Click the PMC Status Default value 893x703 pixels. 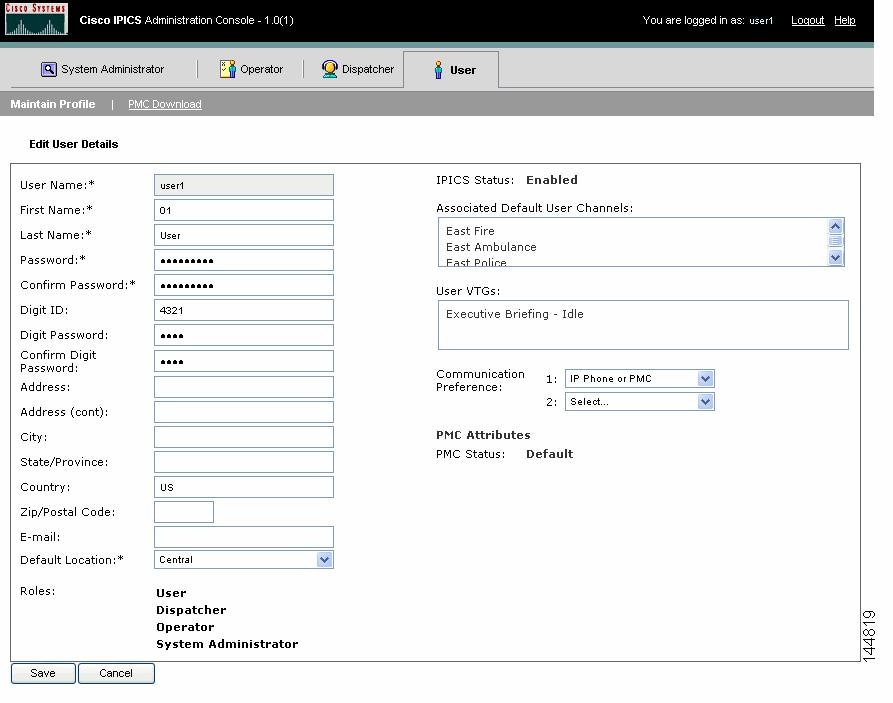550,454
